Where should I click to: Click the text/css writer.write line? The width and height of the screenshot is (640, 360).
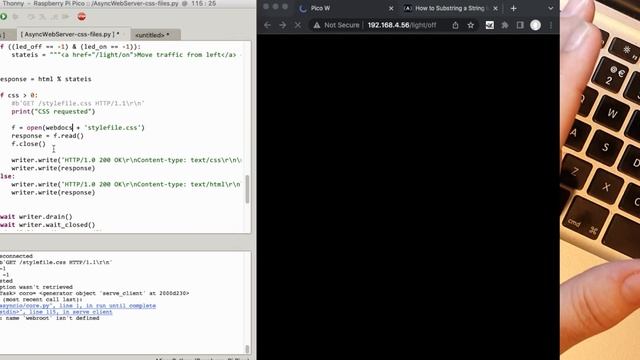coord(126,160)
